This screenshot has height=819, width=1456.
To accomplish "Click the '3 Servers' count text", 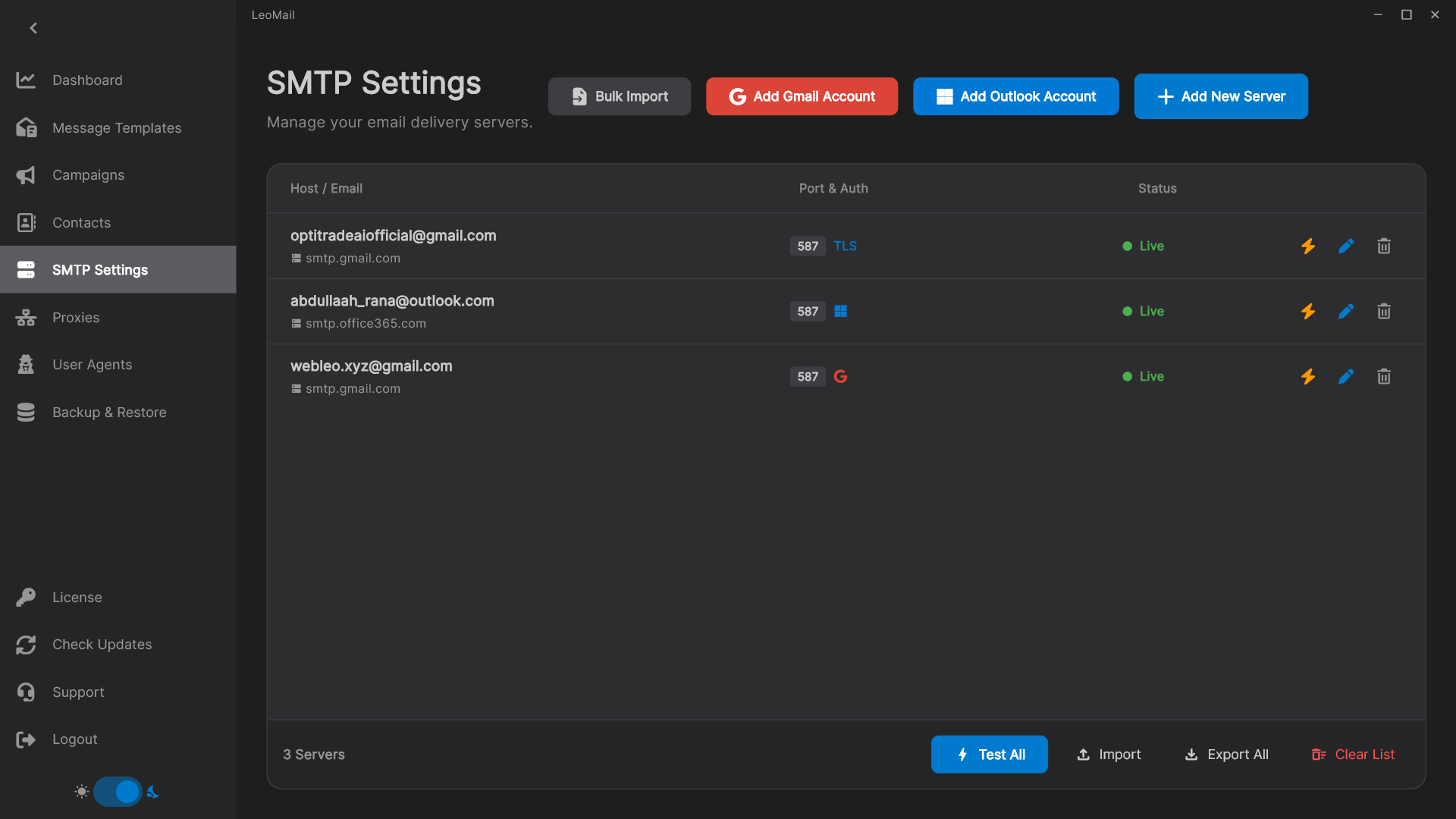I will tap(314, 755).
